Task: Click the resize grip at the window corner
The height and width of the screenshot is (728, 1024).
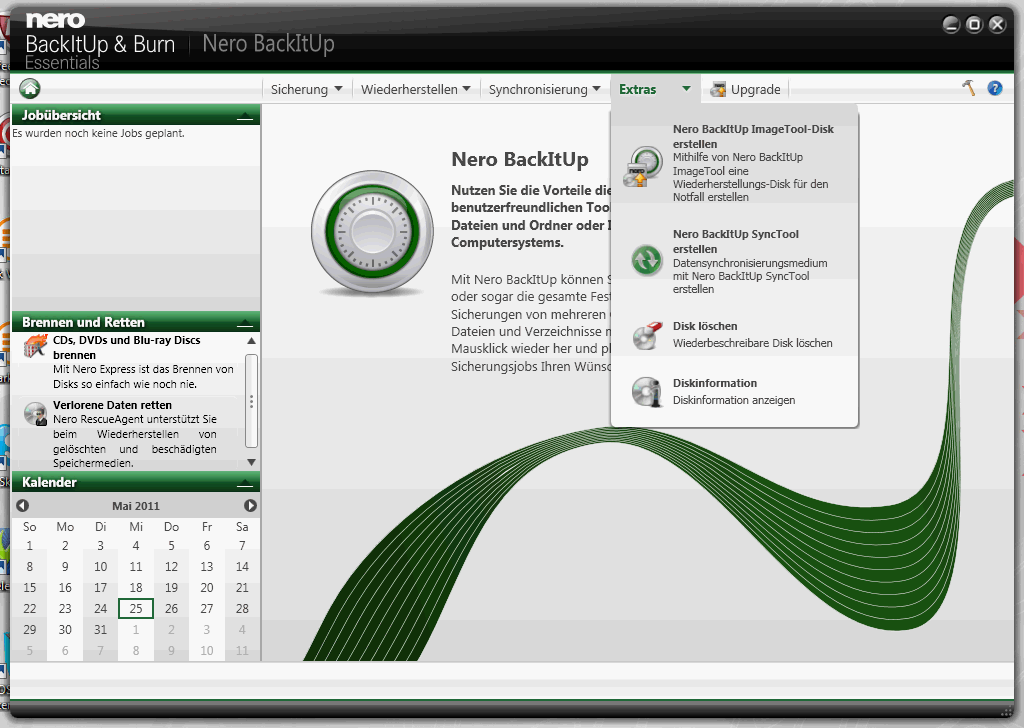Action: pyautogui.click(x=1006, y=710)
